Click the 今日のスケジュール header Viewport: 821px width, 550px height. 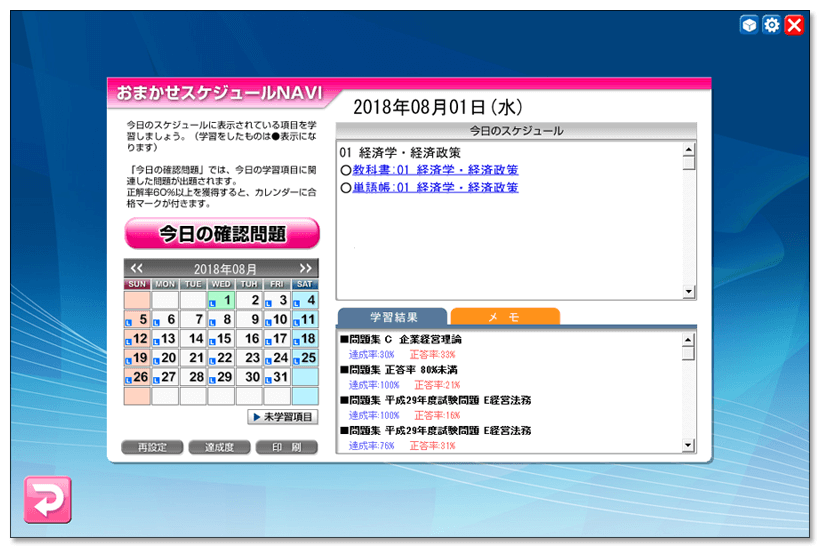516,131
